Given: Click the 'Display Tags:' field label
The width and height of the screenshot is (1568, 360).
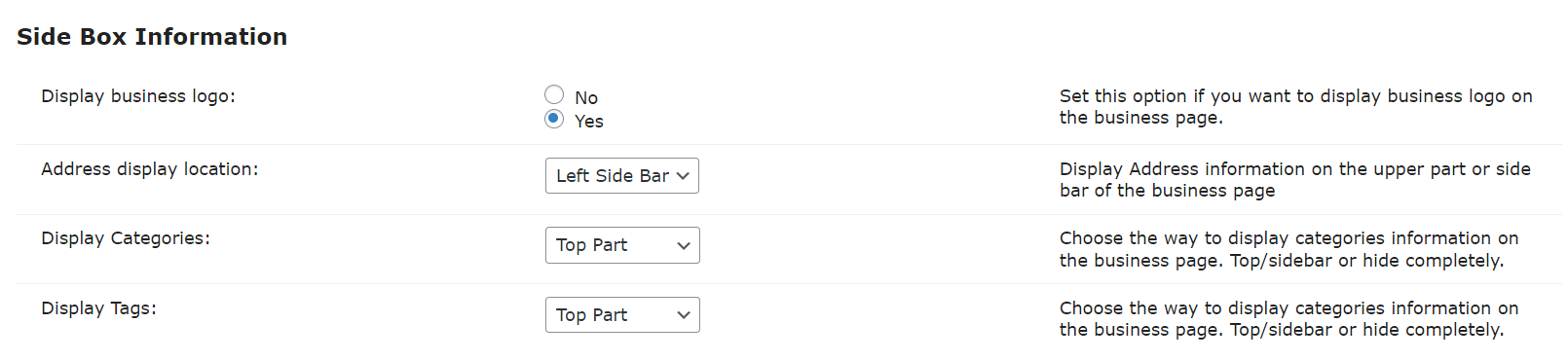Looking at the screenshot, I should point(98,308).
